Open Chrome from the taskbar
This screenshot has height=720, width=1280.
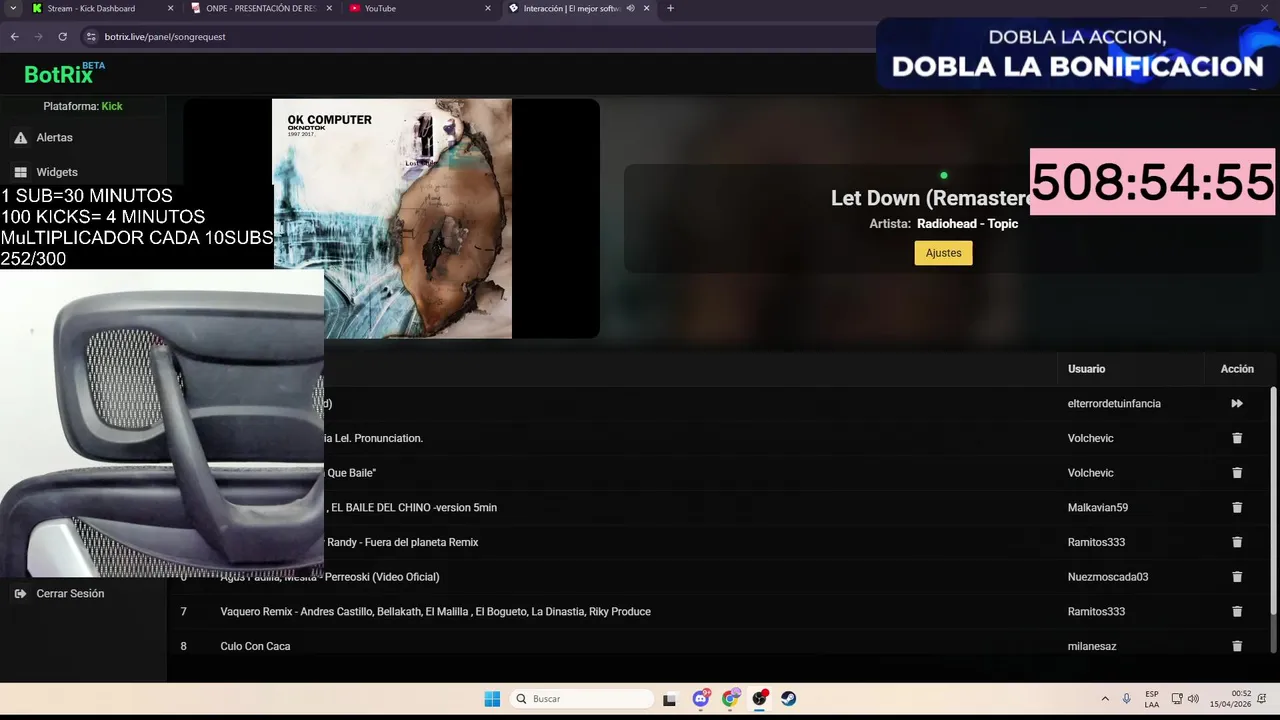730,699
